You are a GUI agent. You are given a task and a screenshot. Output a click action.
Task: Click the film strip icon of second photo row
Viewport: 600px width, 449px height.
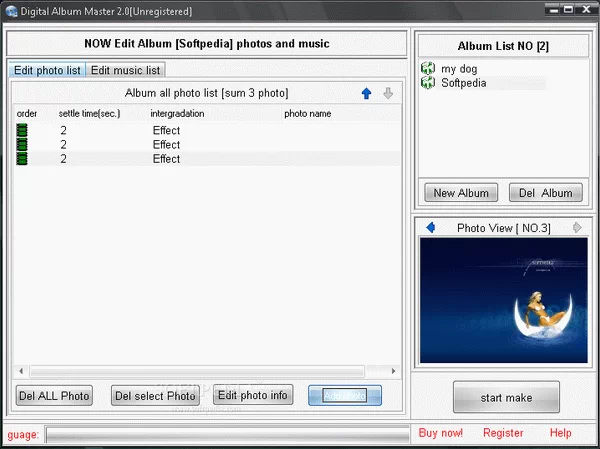point(22,144)
